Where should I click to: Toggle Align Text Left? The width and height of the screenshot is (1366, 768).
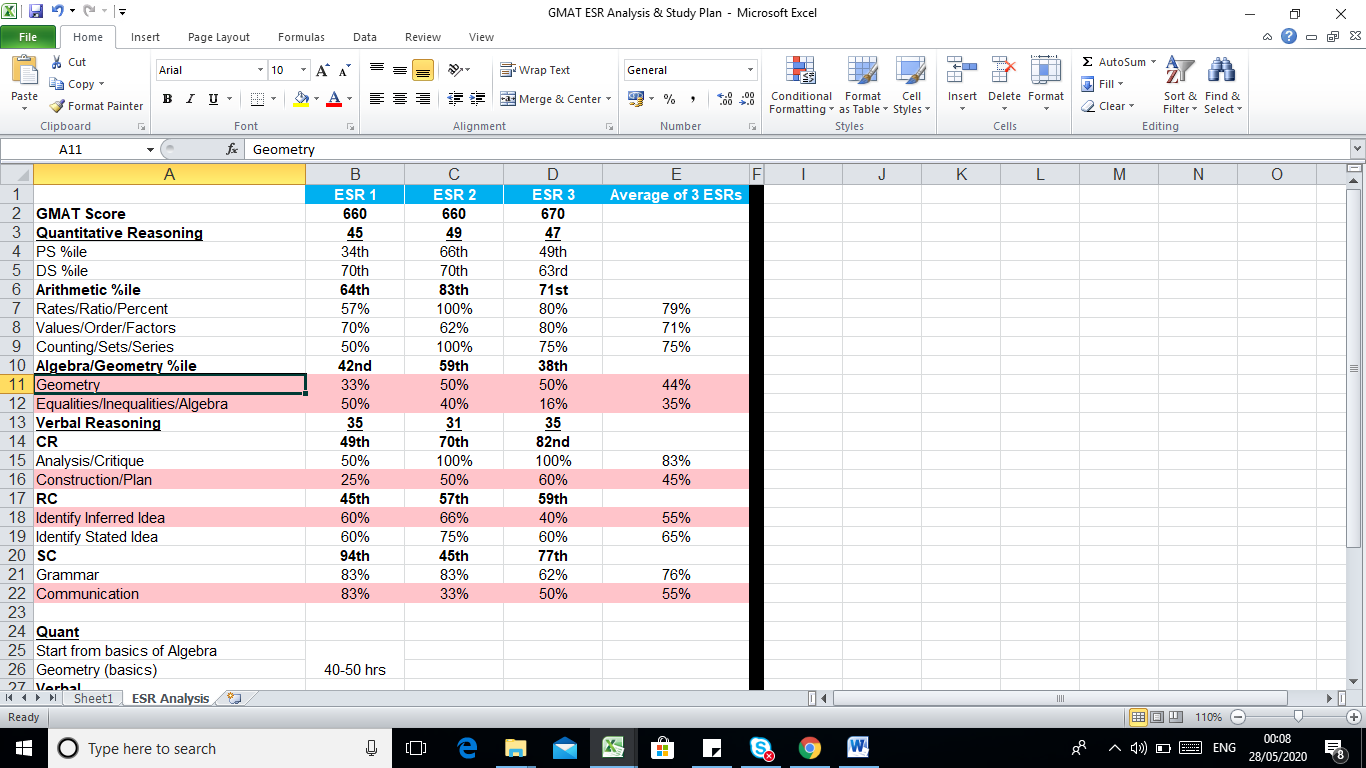pos(377,99)
